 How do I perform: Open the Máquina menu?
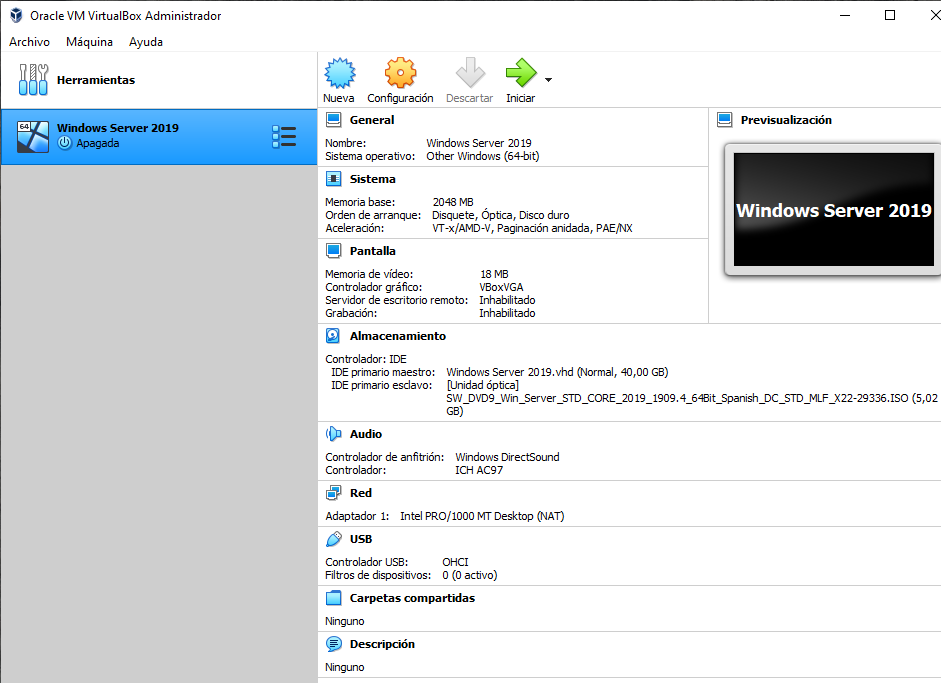pyautogui.click(x=89, y=42)
